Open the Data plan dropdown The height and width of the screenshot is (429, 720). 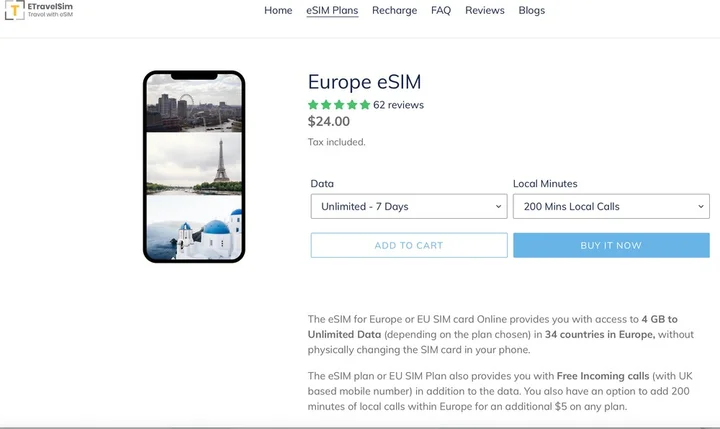[x=408, y=207]
